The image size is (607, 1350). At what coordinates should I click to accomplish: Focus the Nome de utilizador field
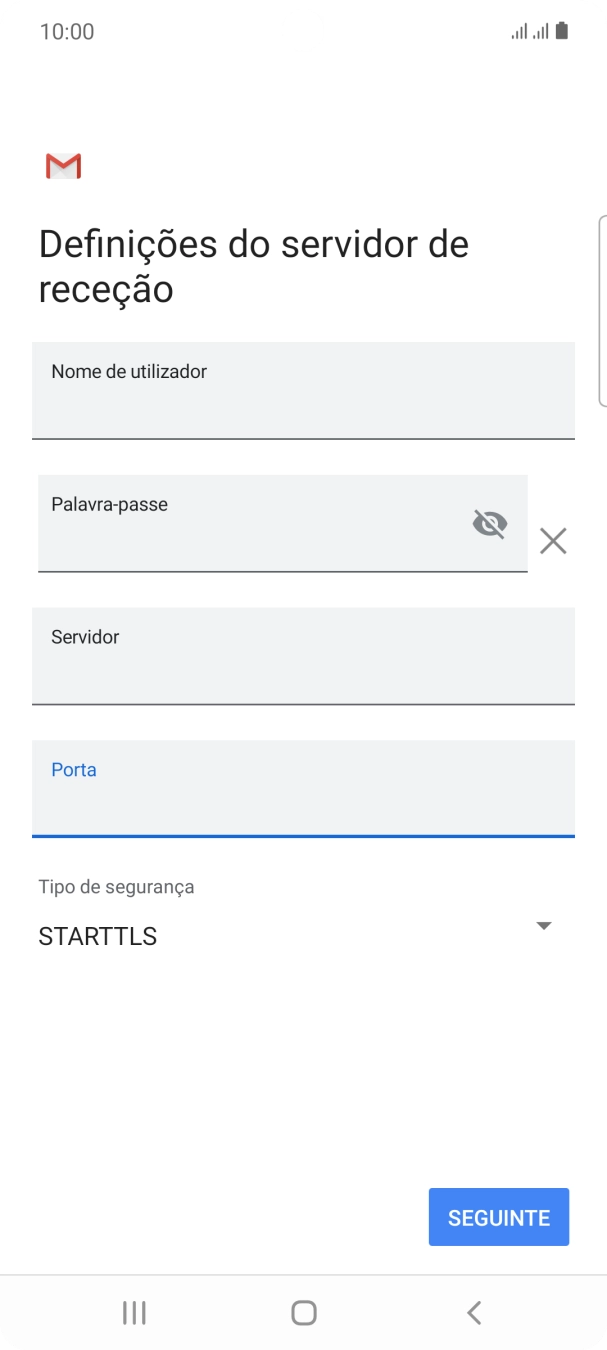click(303, 391)
